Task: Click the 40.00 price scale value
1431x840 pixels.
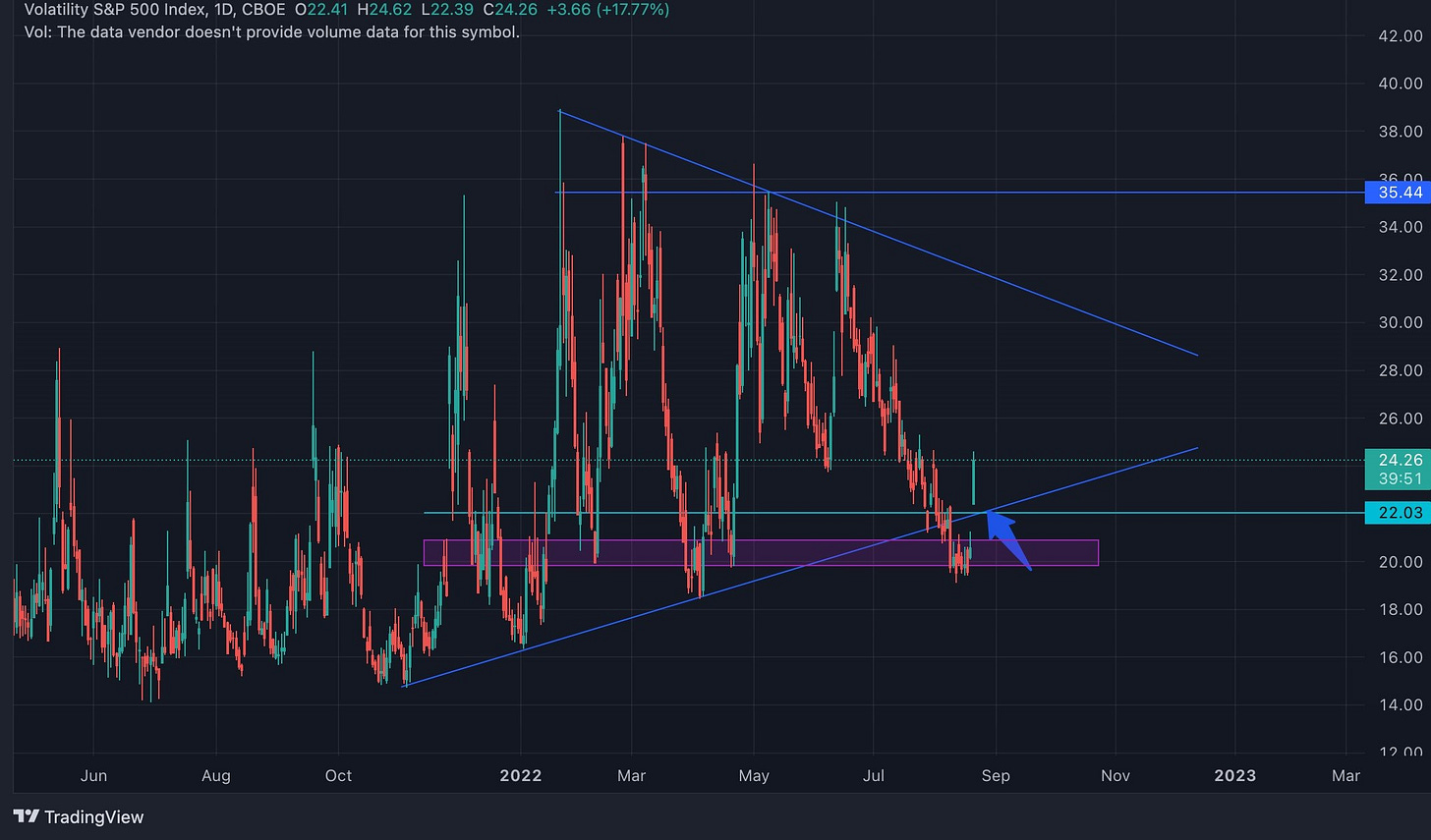Action: click(x=1400, y=84)
